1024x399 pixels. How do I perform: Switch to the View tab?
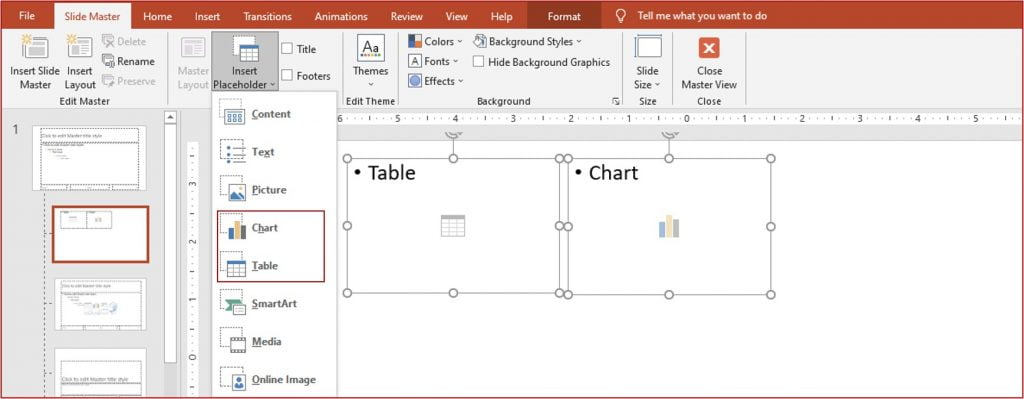[x=456, y=16]
